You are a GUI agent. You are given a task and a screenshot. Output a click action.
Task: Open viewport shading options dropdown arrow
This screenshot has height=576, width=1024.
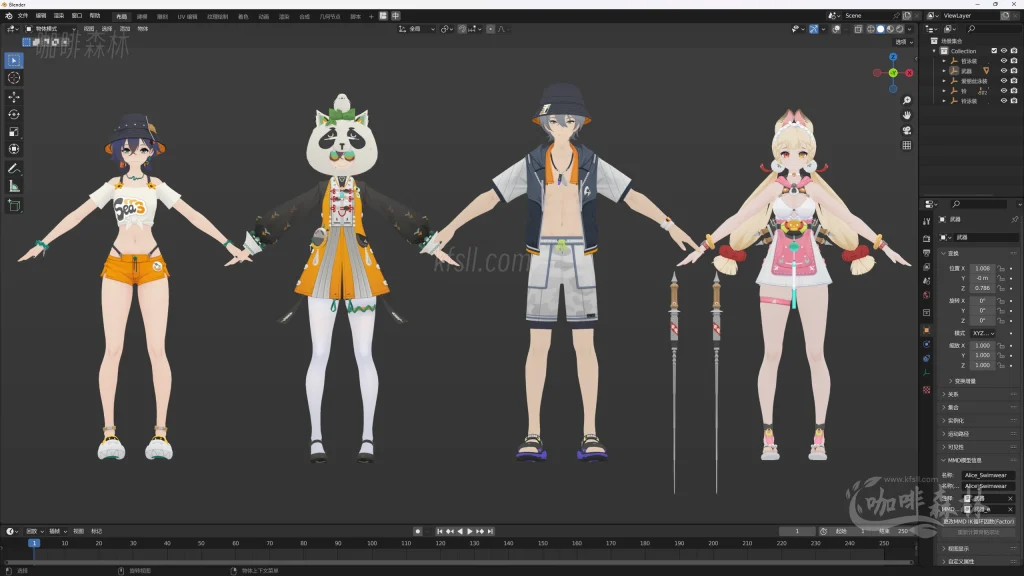click(910, 29)
